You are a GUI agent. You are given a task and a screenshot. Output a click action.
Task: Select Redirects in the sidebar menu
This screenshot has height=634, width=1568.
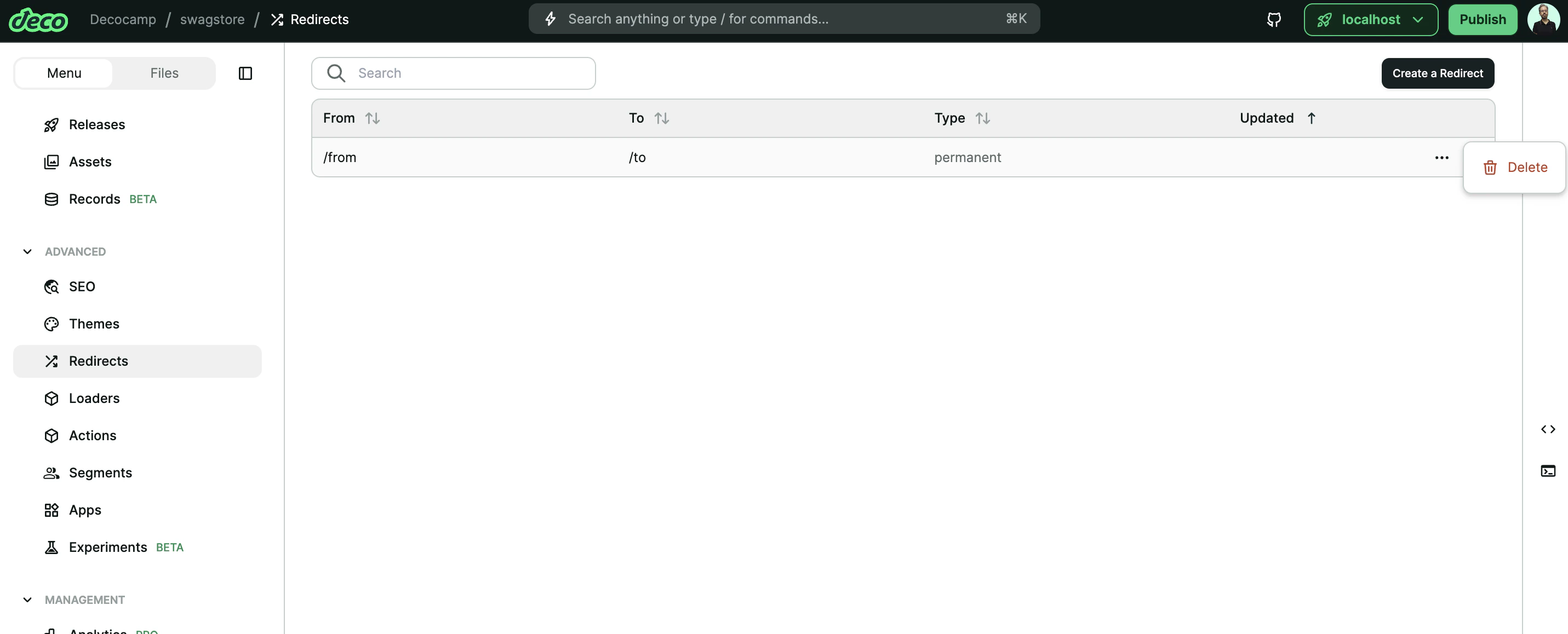tap(98, 360)
